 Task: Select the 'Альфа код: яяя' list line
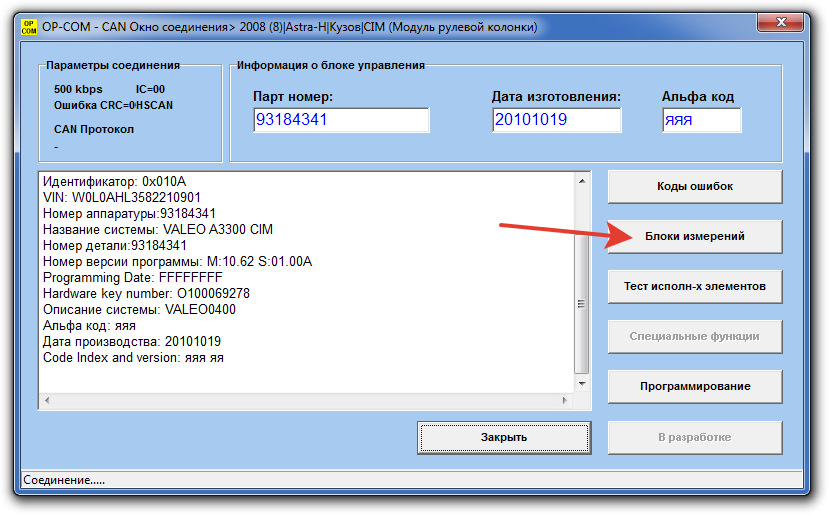(x=89, y=326)
